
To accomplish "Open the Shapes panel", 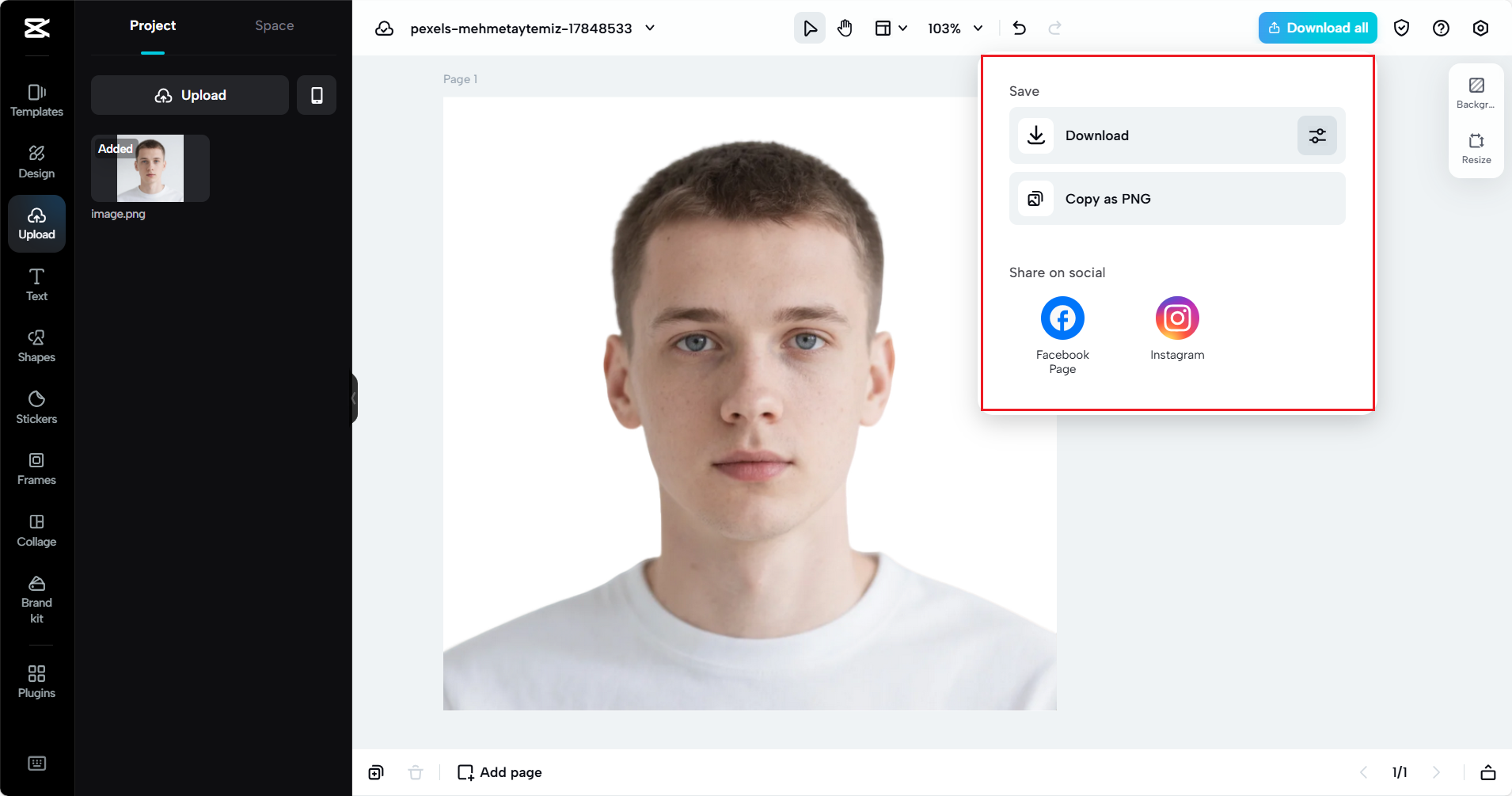I will pos(36,346).
